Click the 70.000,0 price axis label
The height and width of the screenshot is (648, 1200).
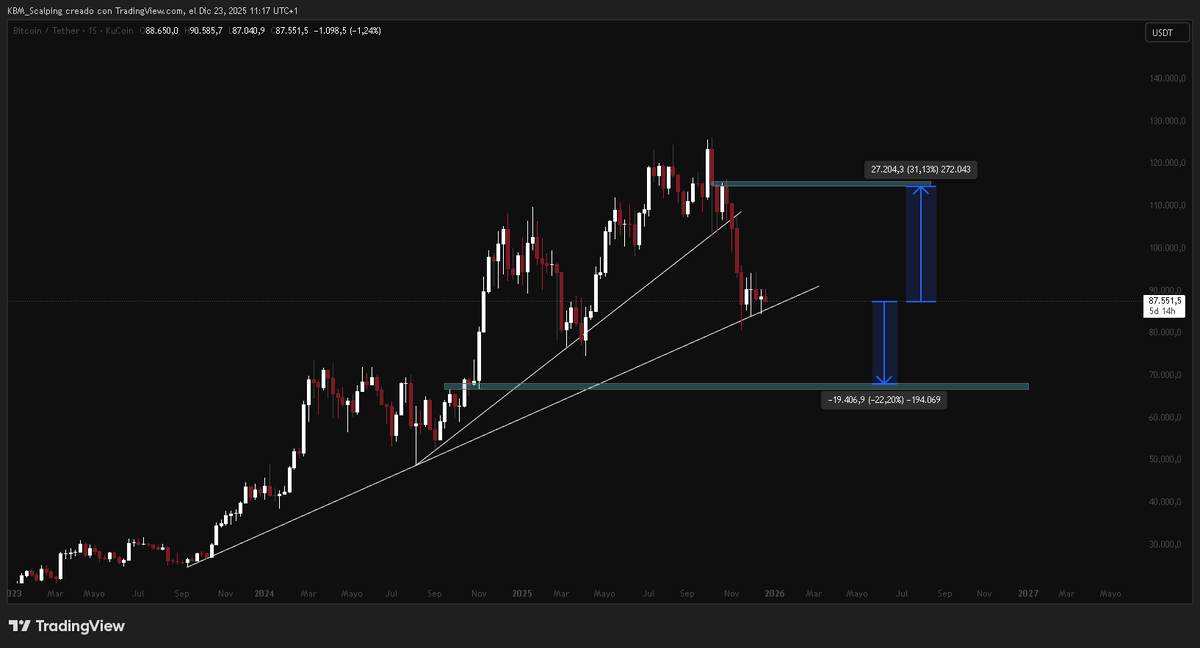point(1166,375)
